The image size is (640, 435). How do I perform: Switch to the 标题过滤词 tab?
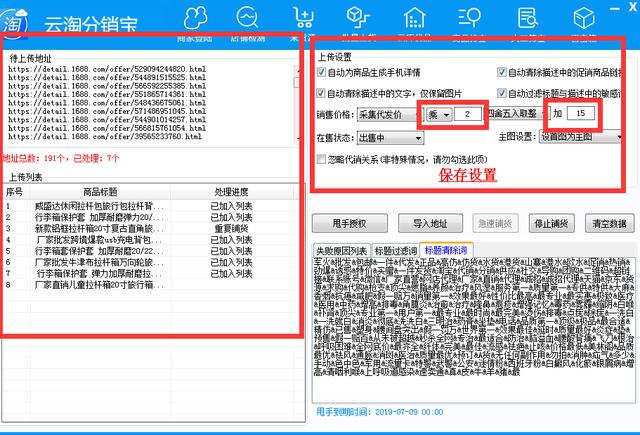[x=396, y=251]
